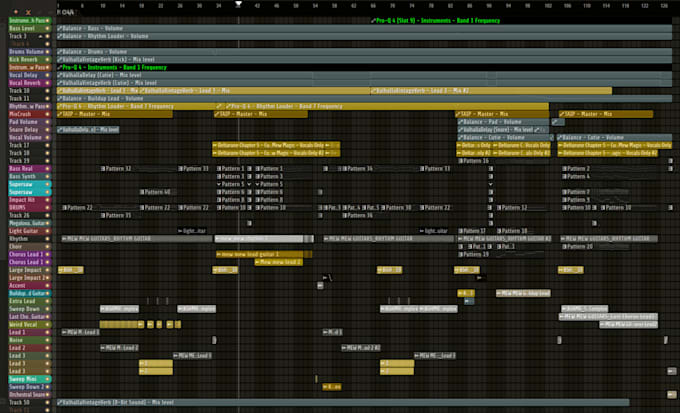
Task: Open the Pattern 7 clip menu icon
Action: (564, 192)
